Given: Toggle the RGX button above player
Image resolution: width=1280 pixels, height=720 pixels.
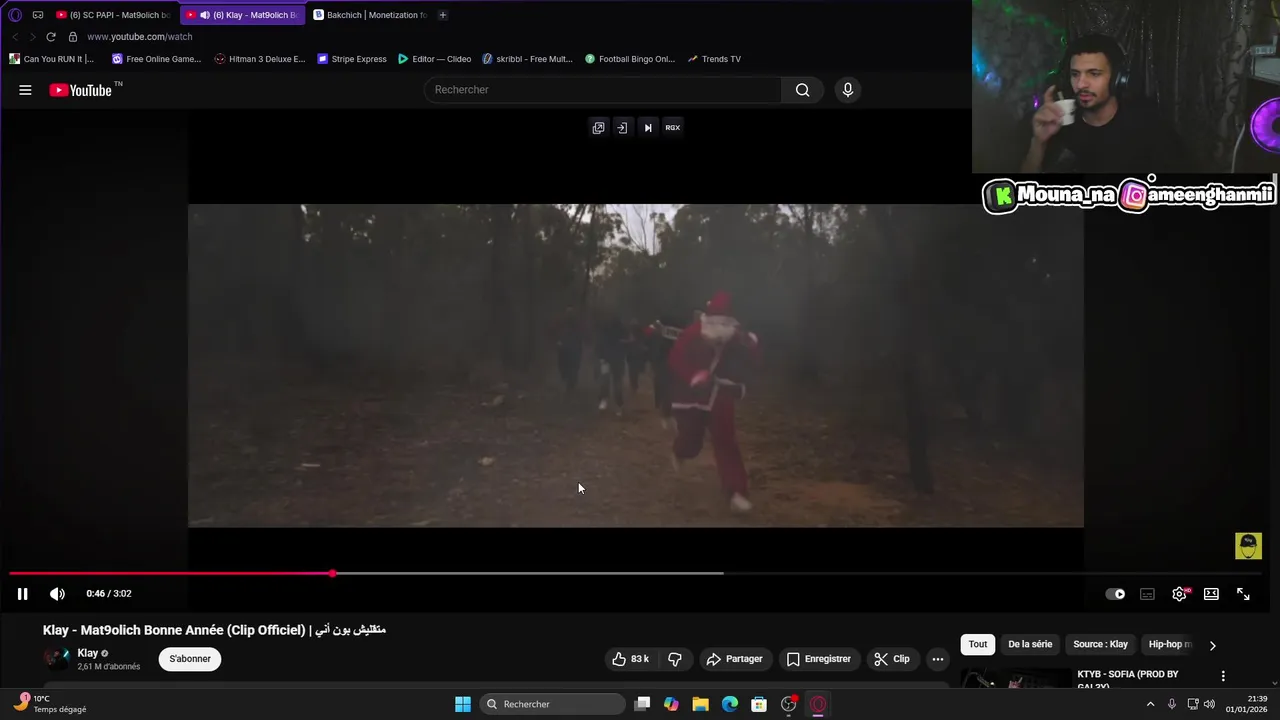Looking at the screenshot, I should [x=673, y=127].
